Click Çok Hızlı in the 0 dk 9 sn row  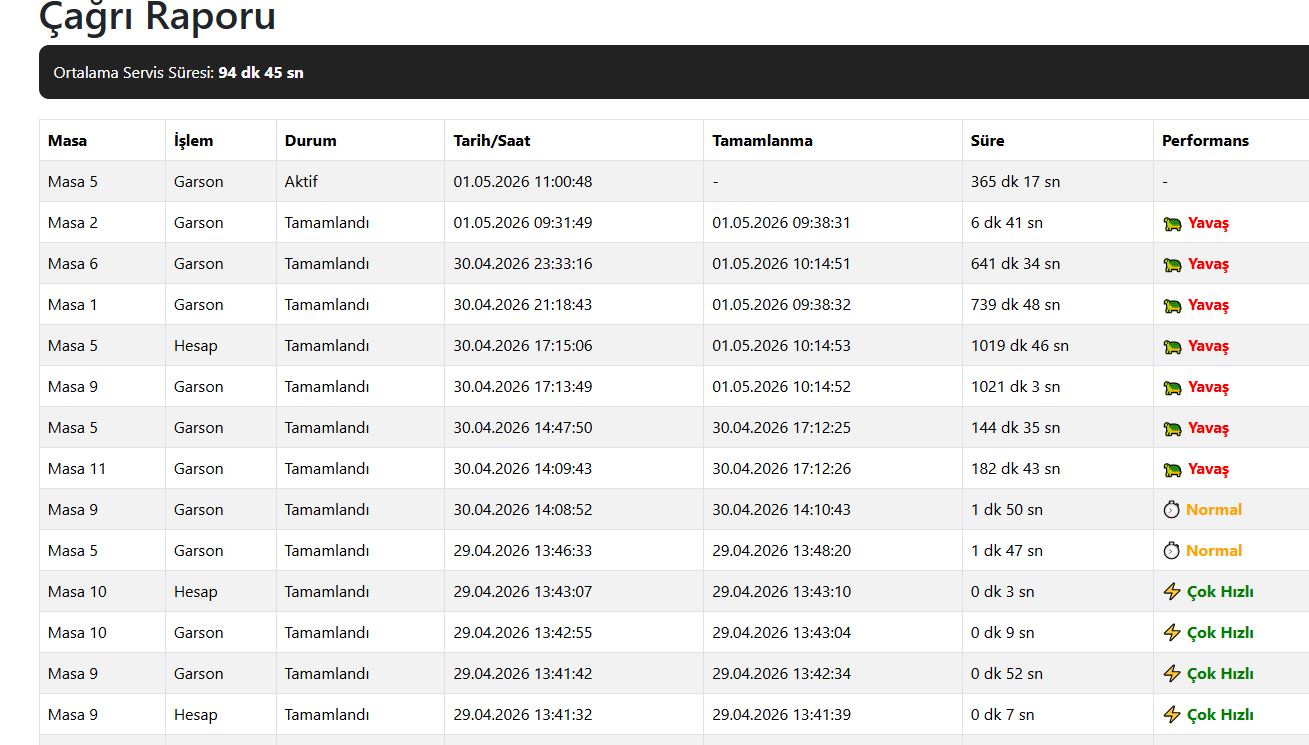point(1220,633)
